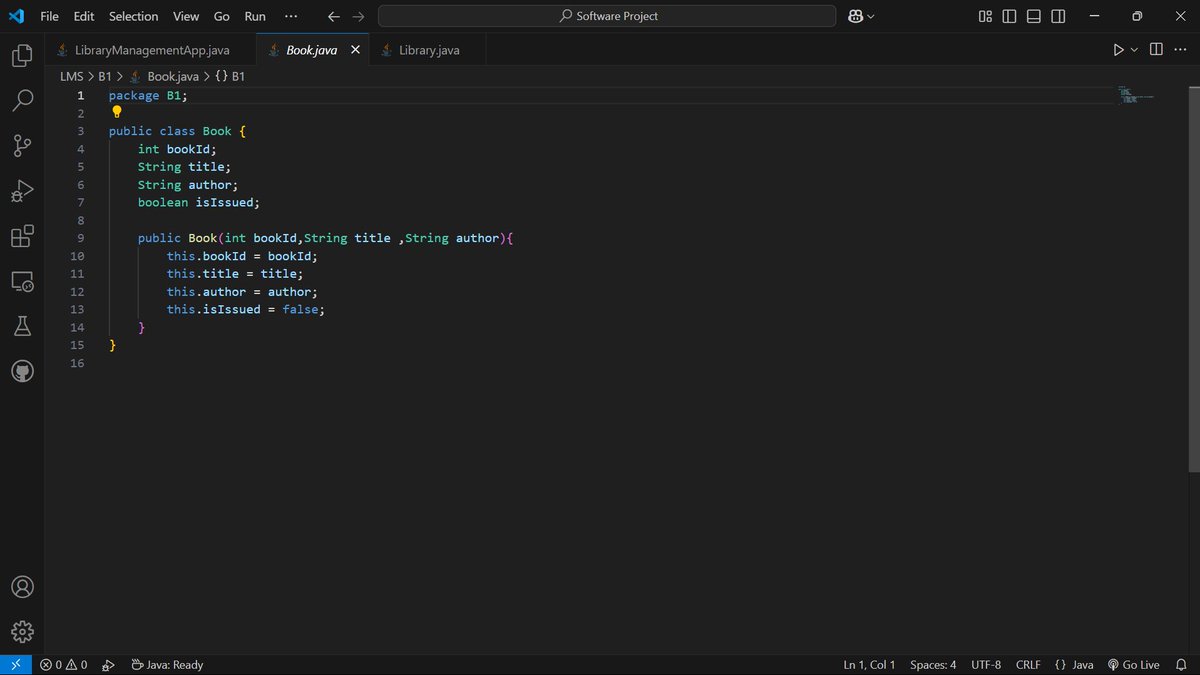Change encoding via UTF-8

tap(986, 664)
